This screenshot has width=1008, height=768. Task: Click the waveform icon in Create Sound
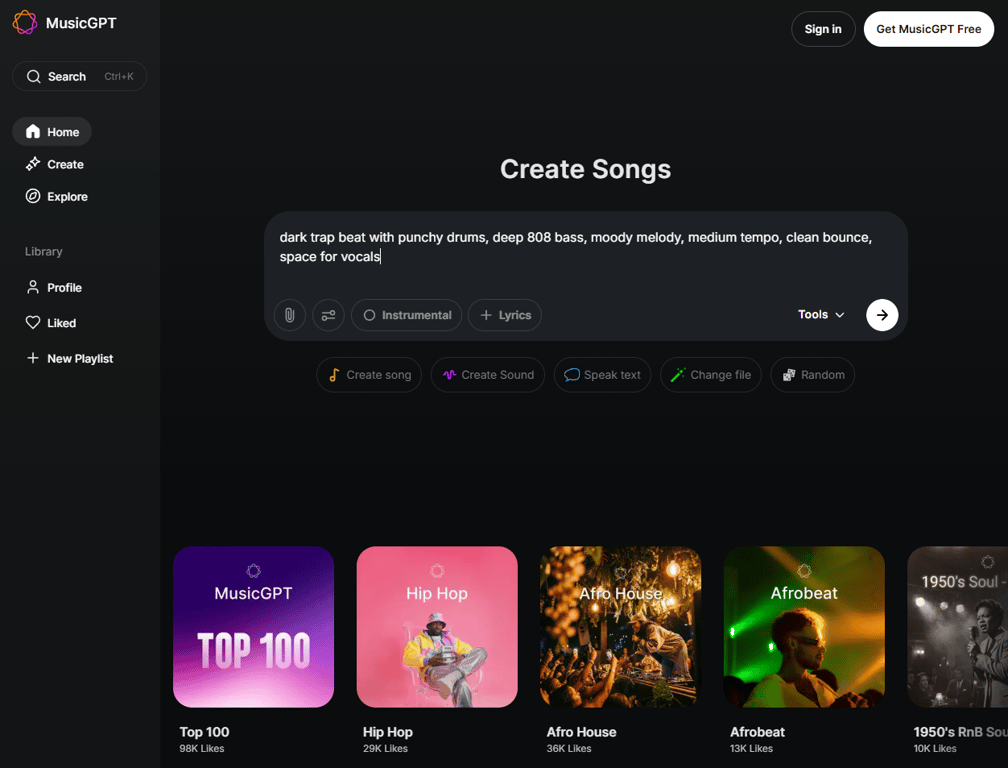[449, 375]
